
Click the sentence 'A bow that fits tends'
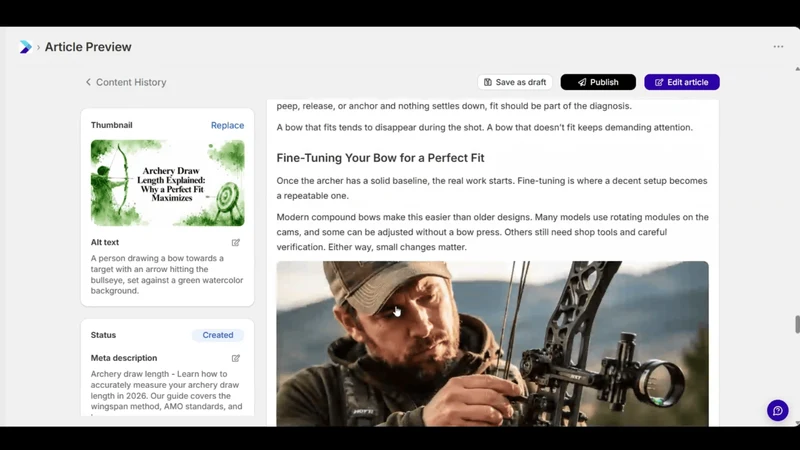pyautogui.click(x=485, y=128)
